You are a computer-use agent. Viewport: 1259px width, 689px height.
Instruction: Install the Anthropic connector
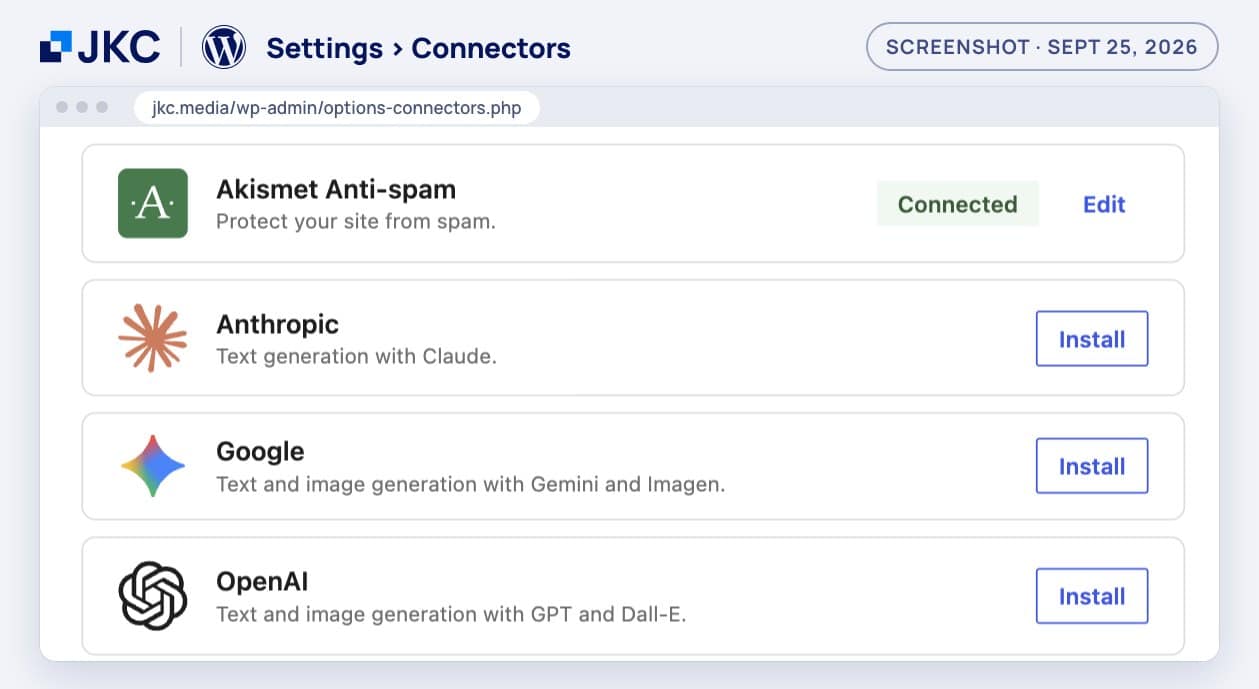(1092, 339)
